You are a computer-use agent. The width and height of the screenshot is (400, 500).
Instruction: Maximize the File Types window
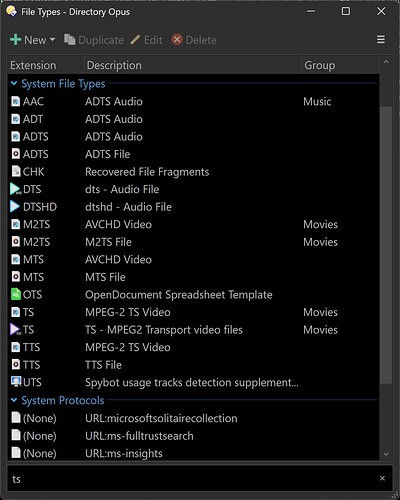[346, 11]
